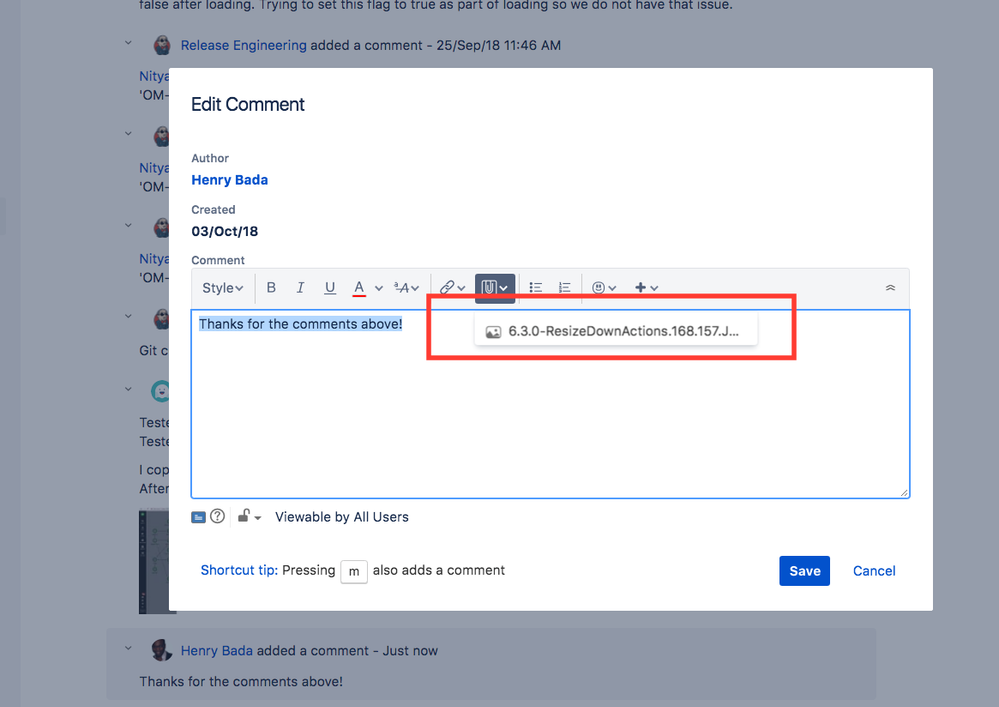Click the 03/Oct/18 created date
The height and width of the screenshot is (707, 999).
(225, 231)
